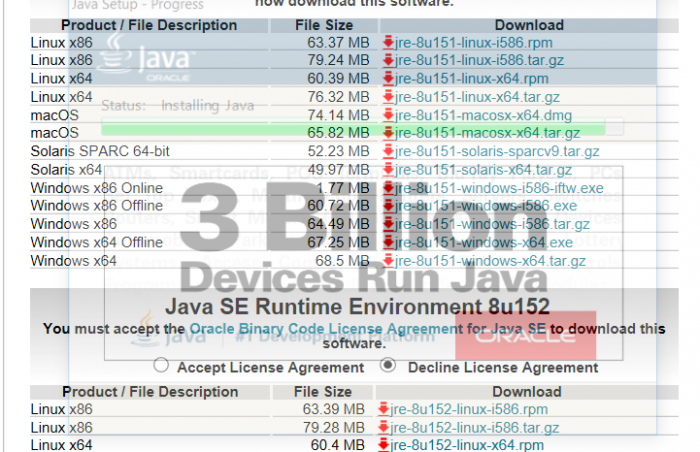Download jre-8u151-windows-x64.tar.gz
700x452 pixels.
point(490,261)
